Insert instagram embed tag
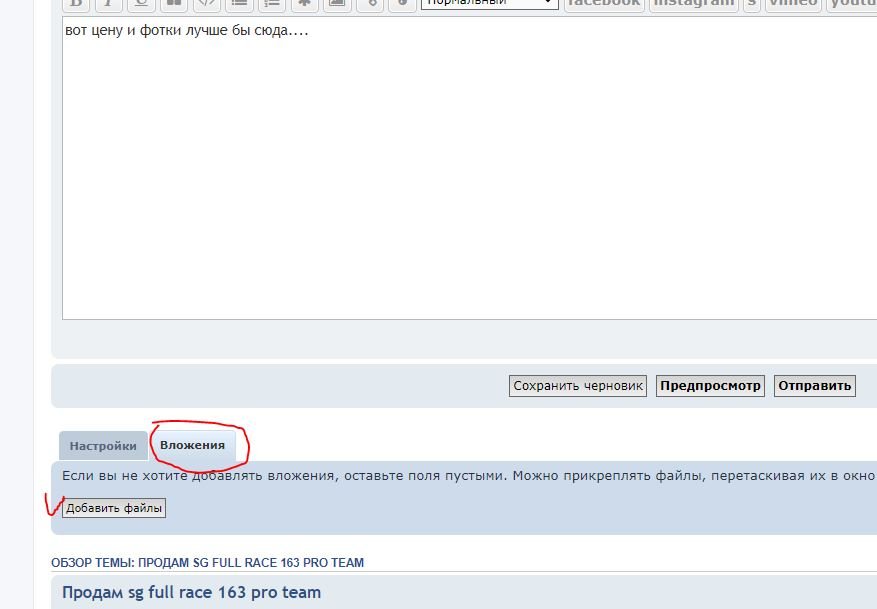Viewport: 877px width, 609px height. (x=693, y=4)
